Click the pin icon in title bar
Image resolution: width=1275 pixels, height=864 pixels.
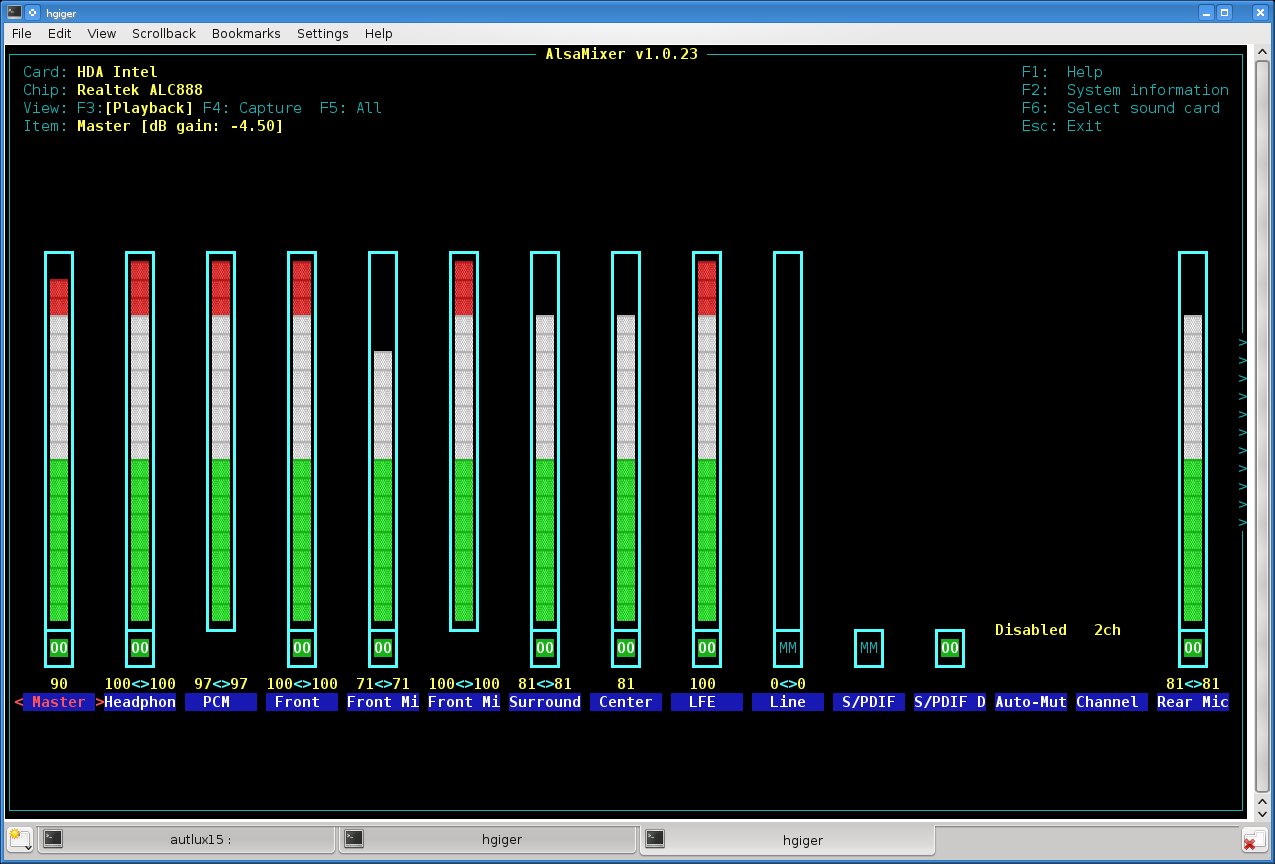32,11
